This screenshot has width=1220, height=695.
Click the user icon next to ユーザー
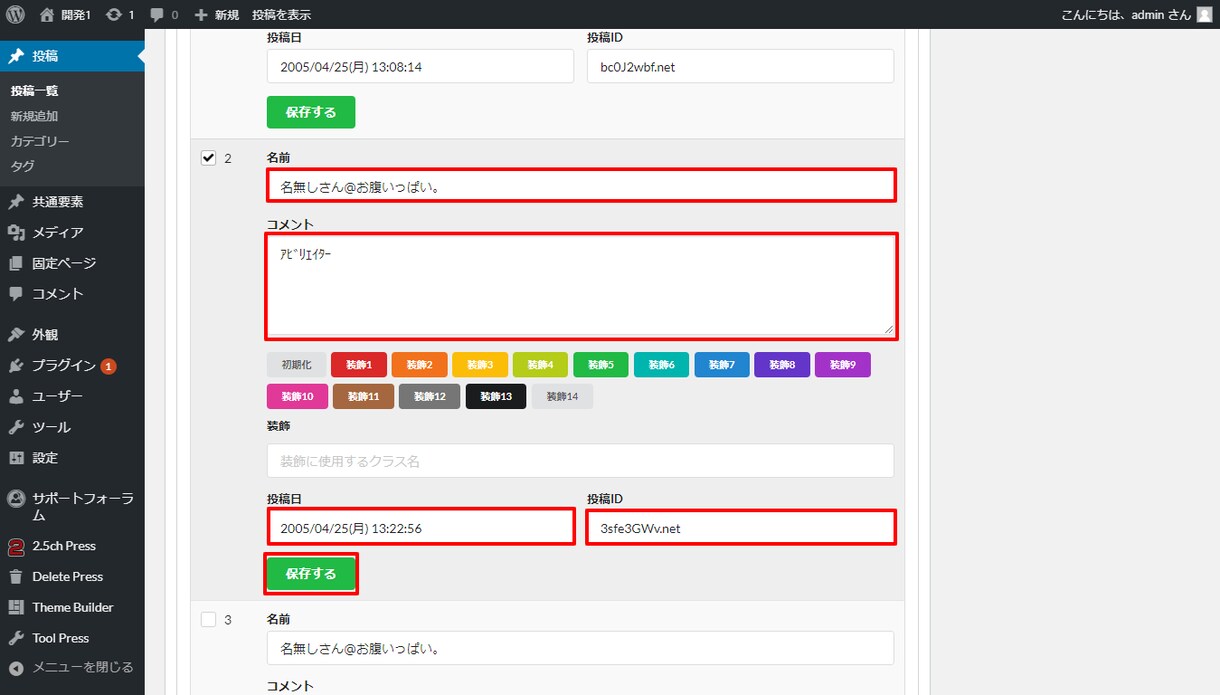coord(16,397)
